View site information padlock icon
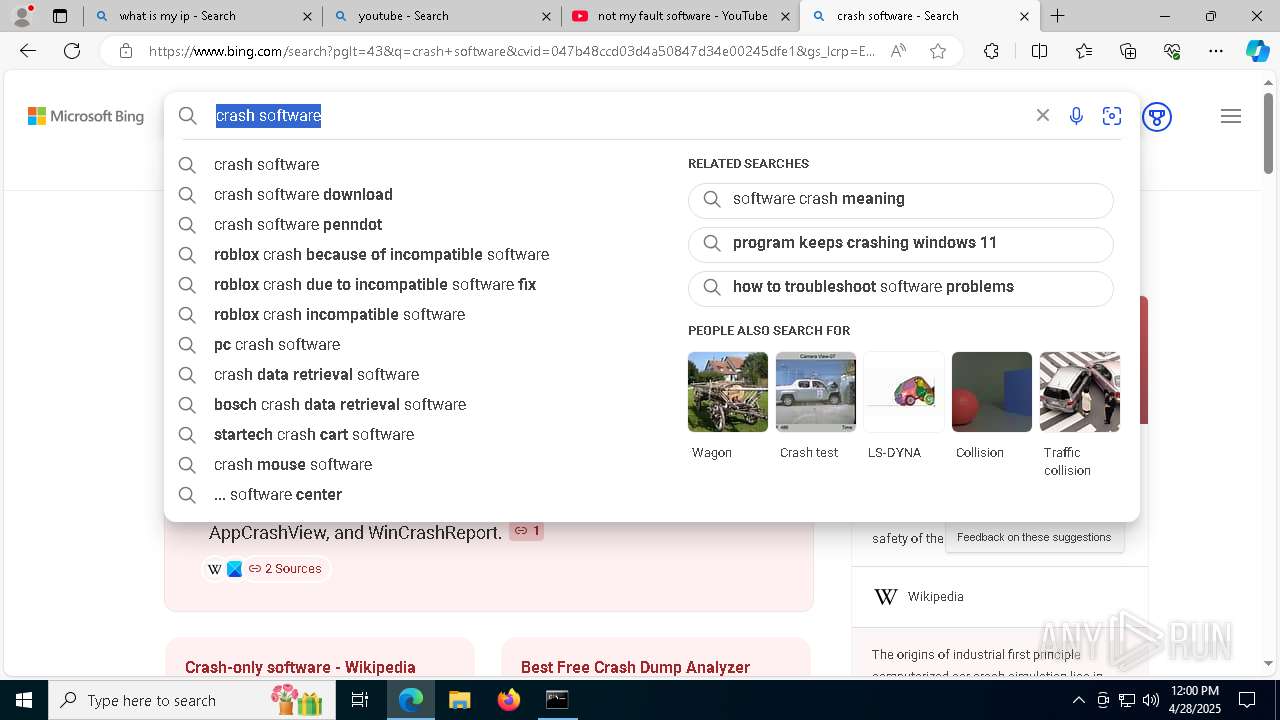The image size is (1280, 720). click(125, 51)
